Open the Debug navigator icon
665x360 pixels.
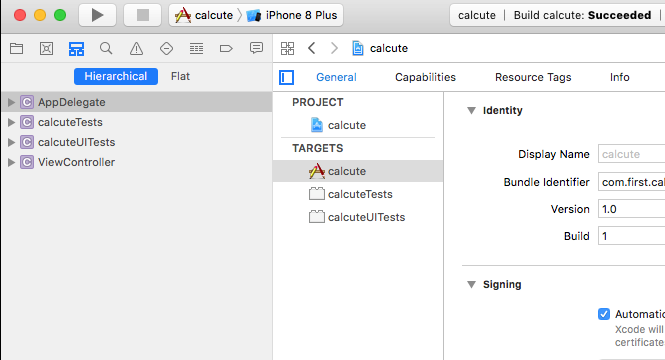tap(196, 48)
